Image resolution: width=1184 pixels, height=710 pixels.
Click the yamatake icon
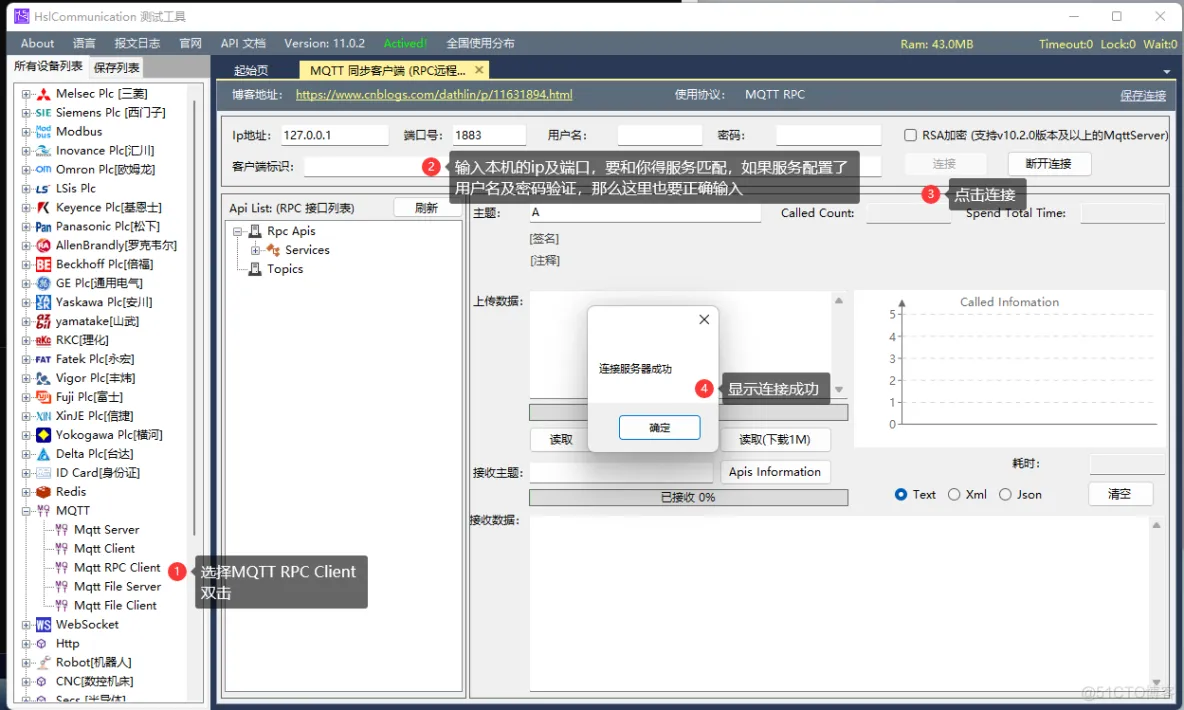[44, 321]
